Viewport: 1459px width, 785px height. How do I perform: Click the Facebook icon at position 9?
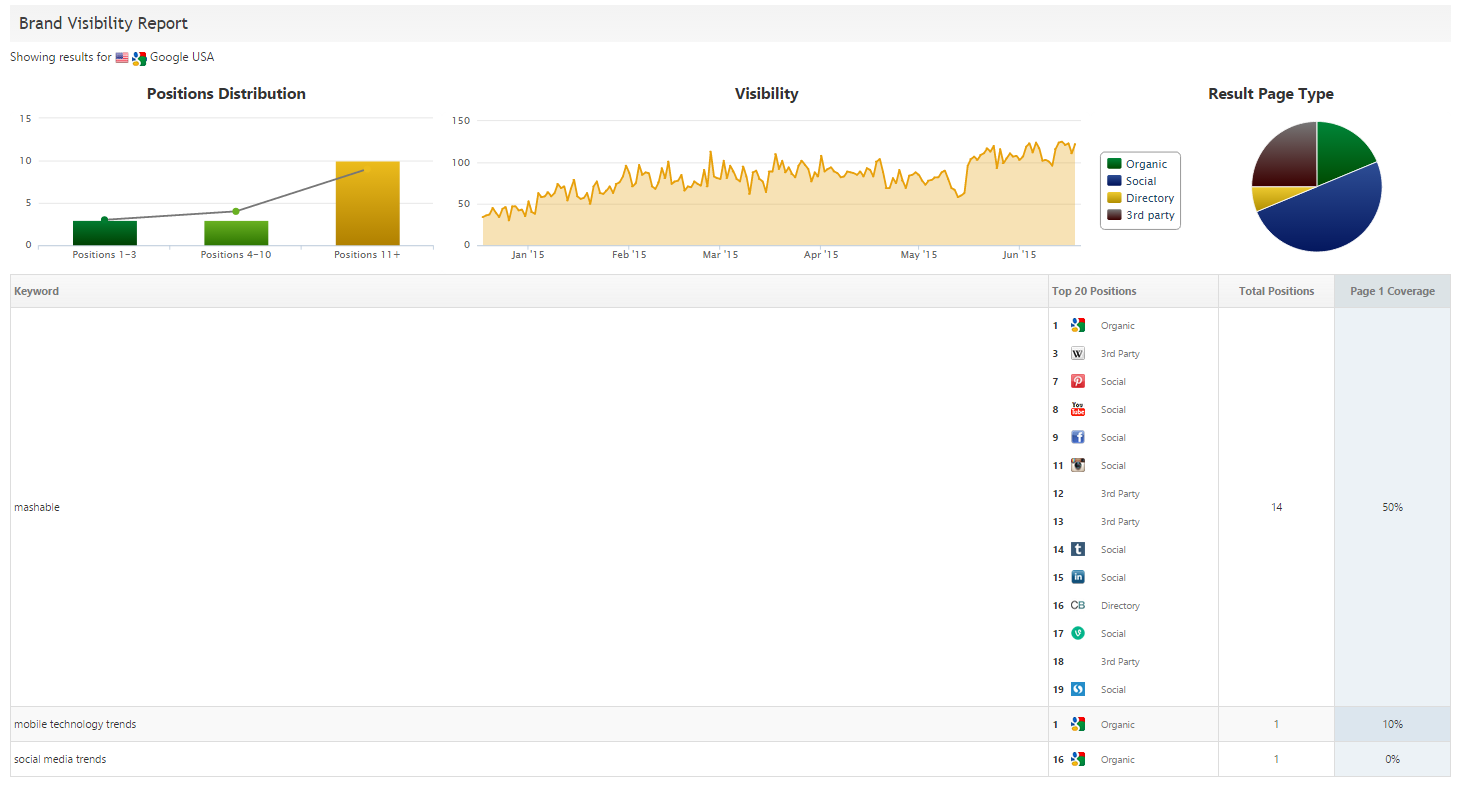1077,438
